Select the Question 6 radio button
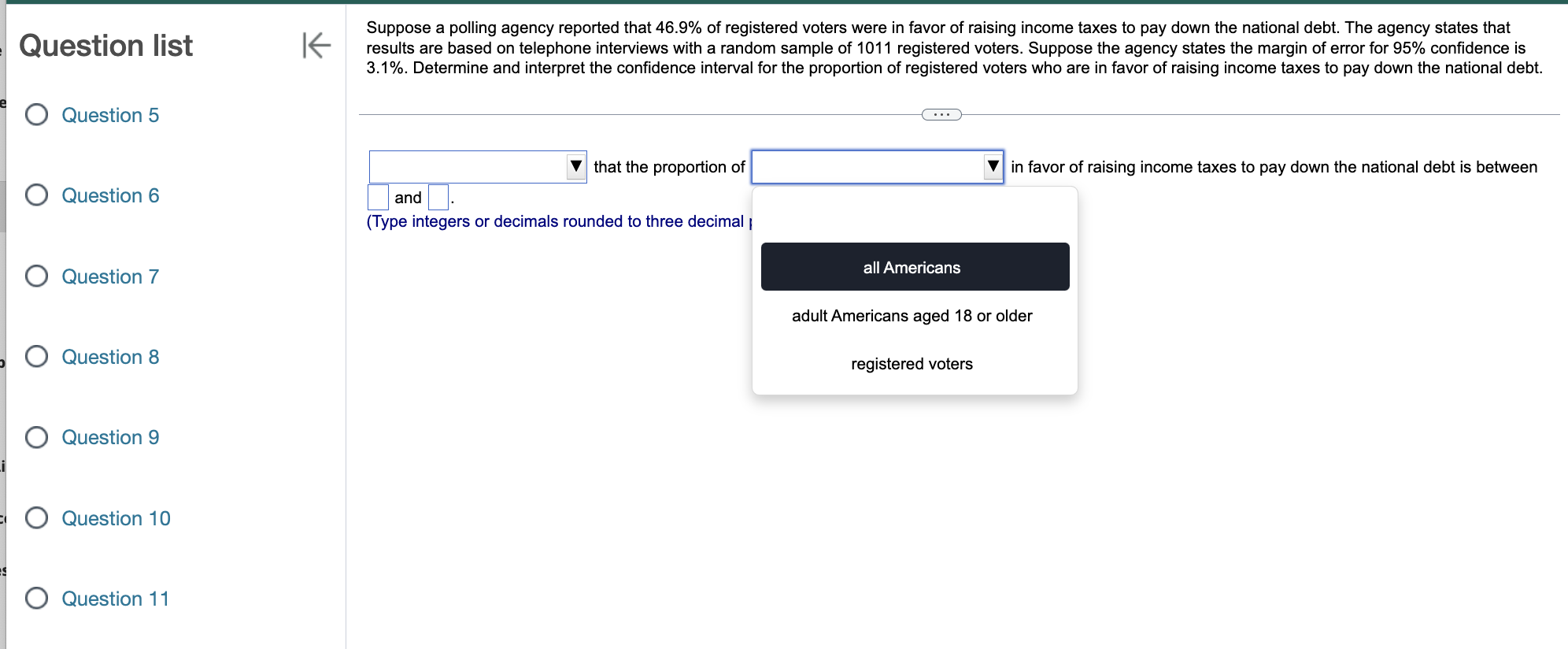Image resolution: width=1568 pixels, height=649 pixels. 35,195
